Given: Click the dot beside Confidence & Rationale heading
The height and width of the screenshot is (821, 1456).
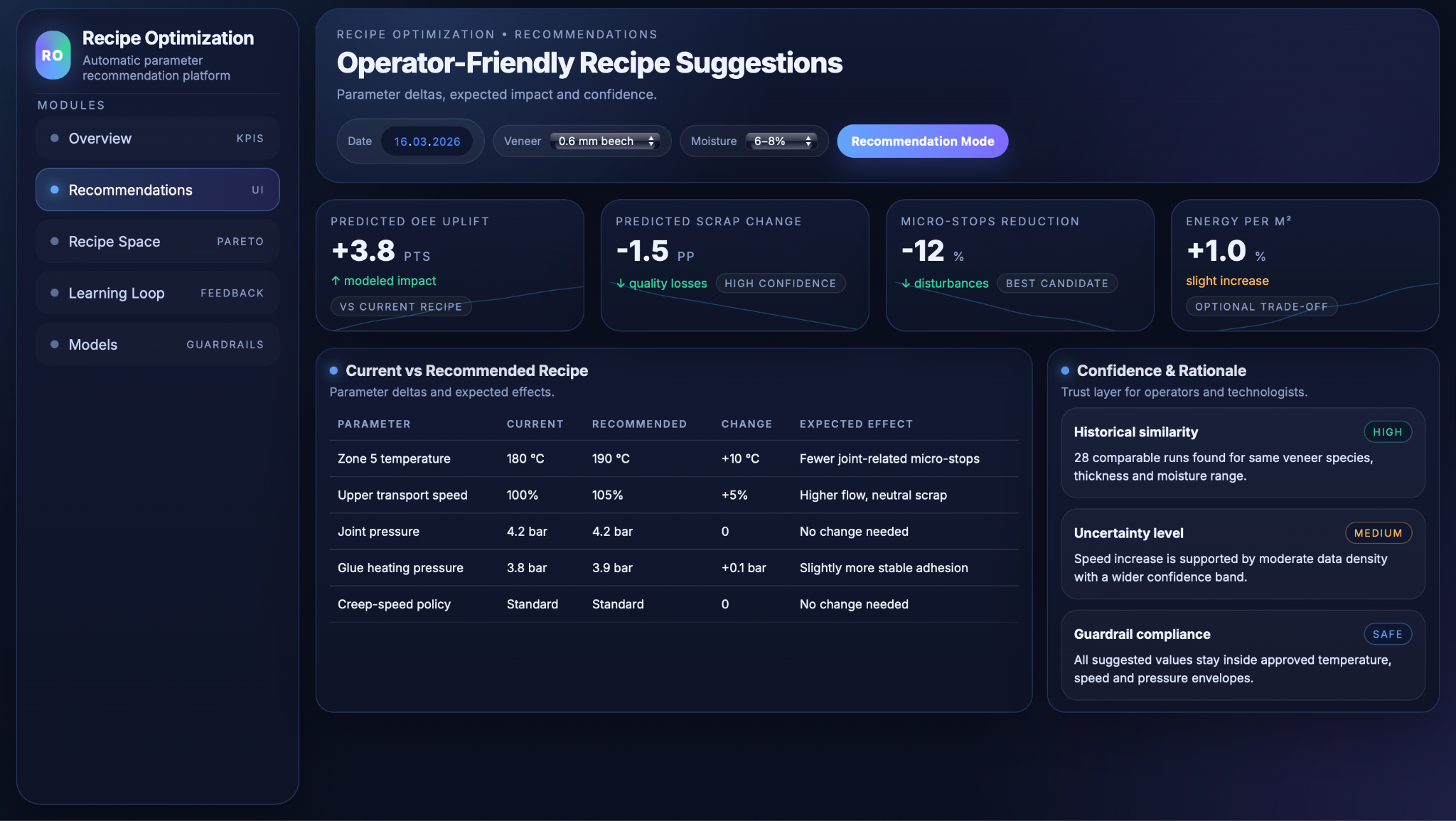Looking at the screenshot, I should (1065, 370).
